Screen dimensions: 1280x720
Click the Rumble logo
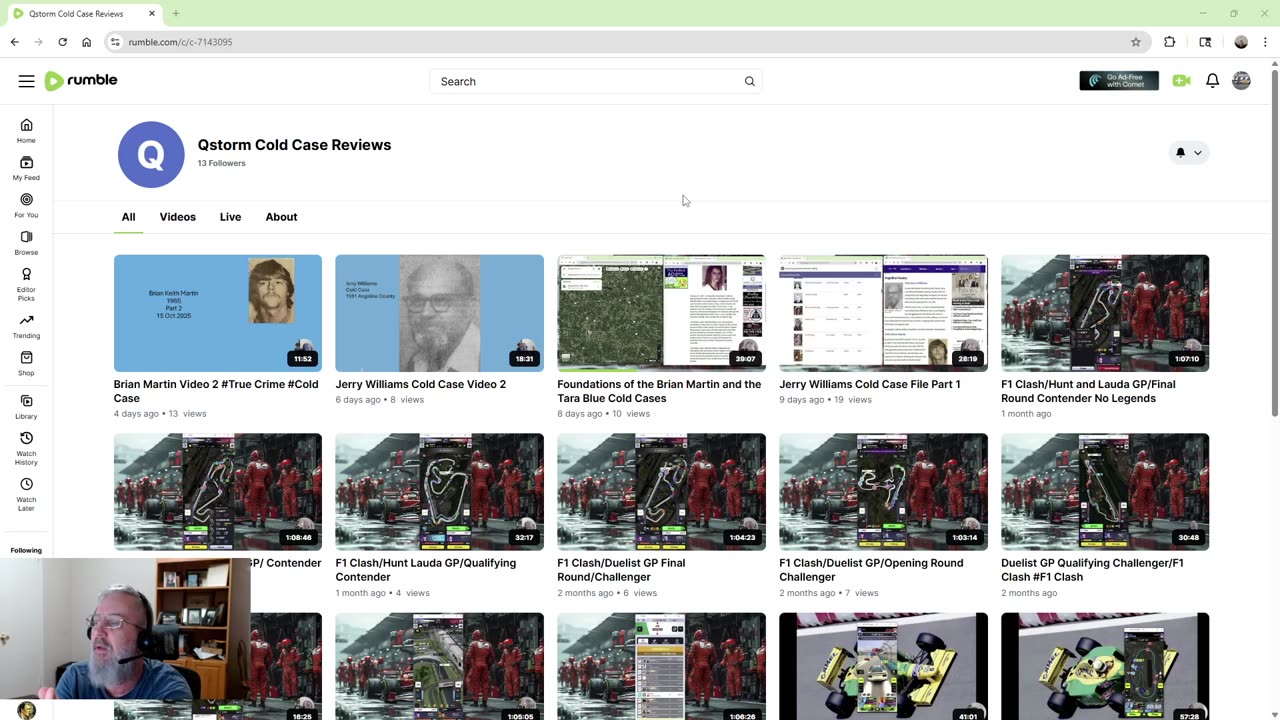[x=81, y=81]
